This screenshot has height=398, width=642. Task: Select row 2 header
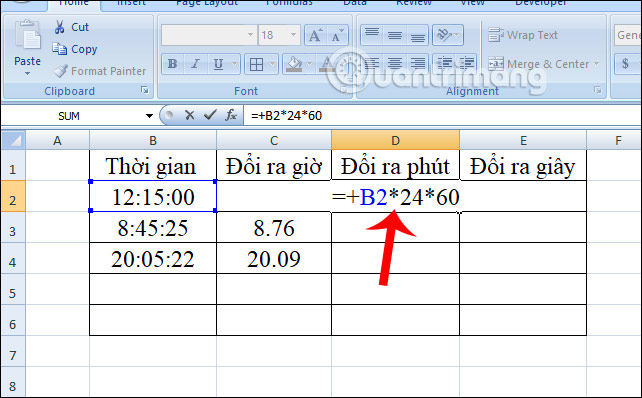(x=13, y=197)
